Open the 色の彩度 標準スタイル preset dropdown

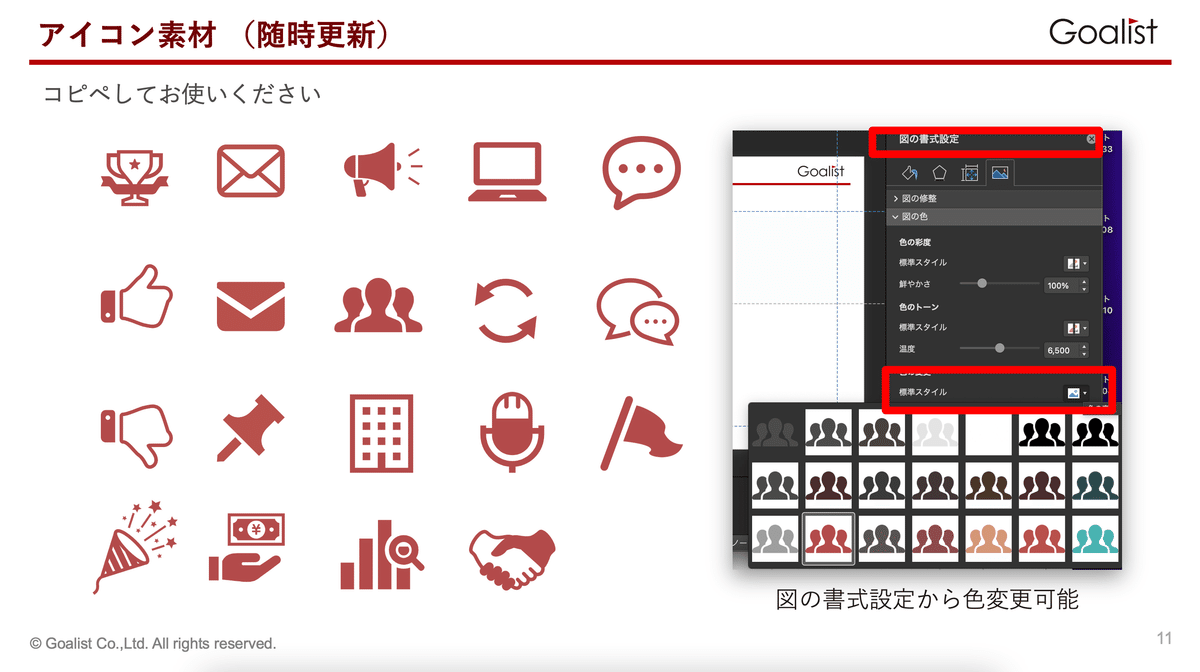[x=1077, y=263]
